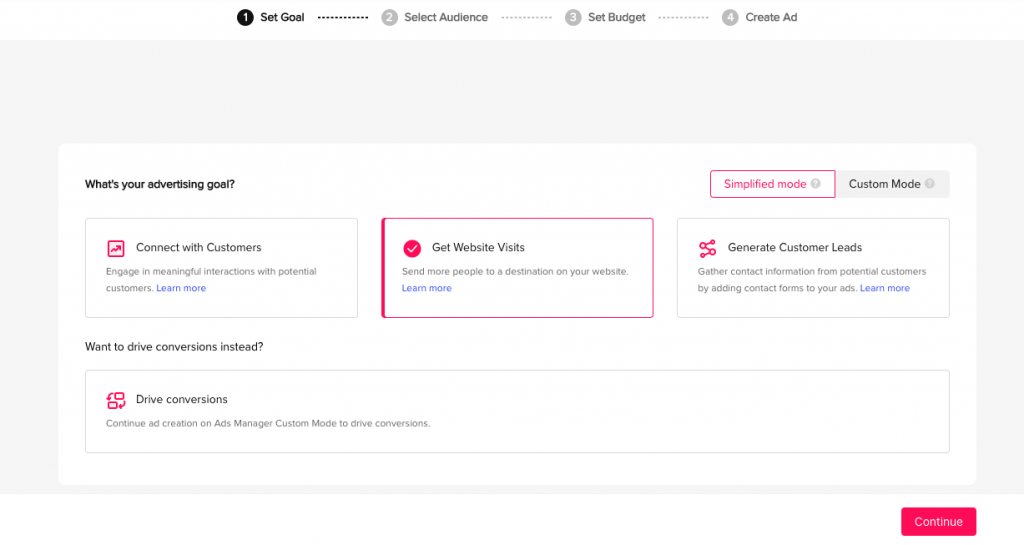Click the help icon next to Simplified mode
This screenshot has height=545, width=1024.
pyautogui.click(x=816, y=184)
